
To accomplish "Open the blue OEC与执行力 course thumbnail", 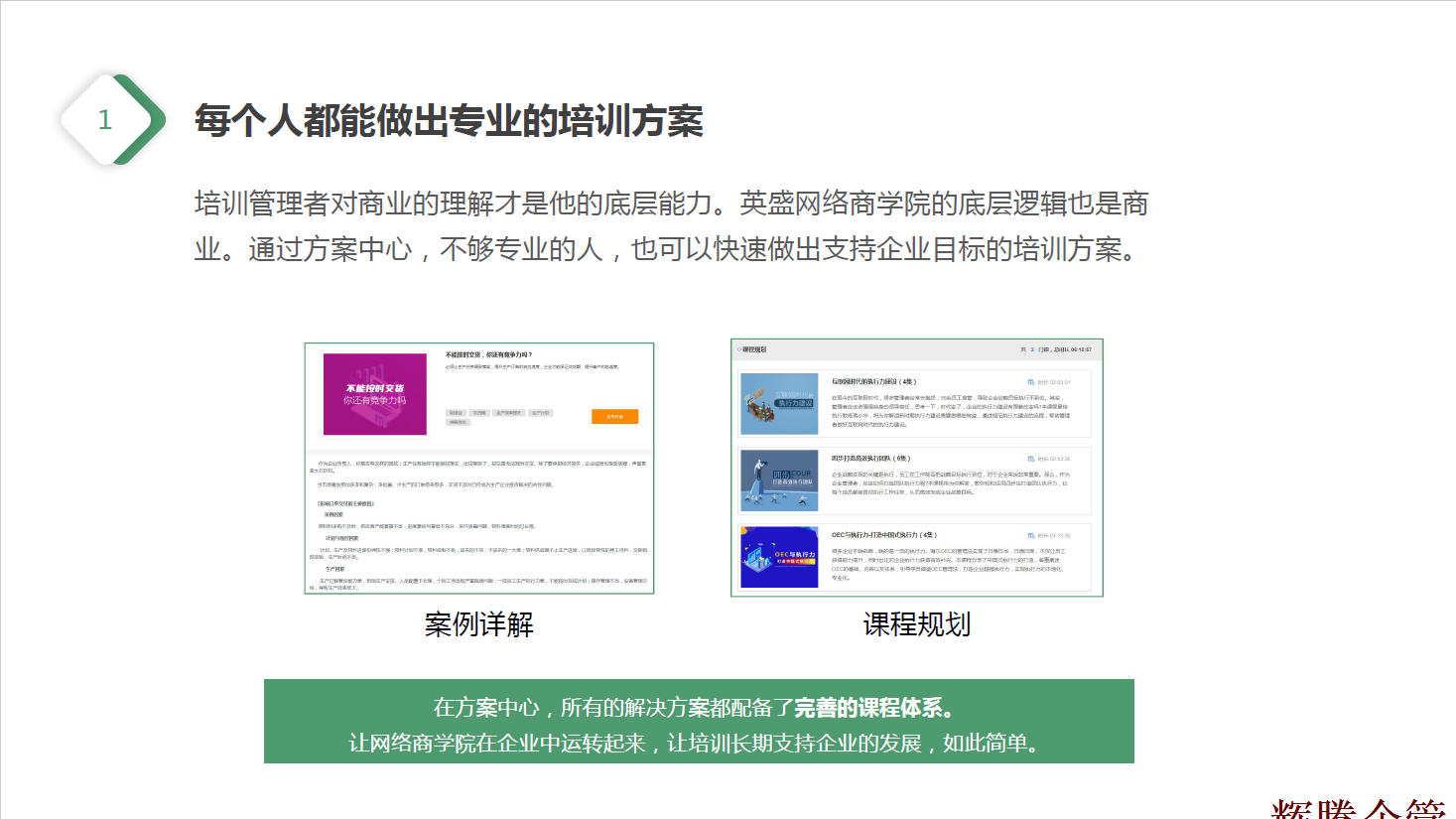I will [x=779, y=557].
